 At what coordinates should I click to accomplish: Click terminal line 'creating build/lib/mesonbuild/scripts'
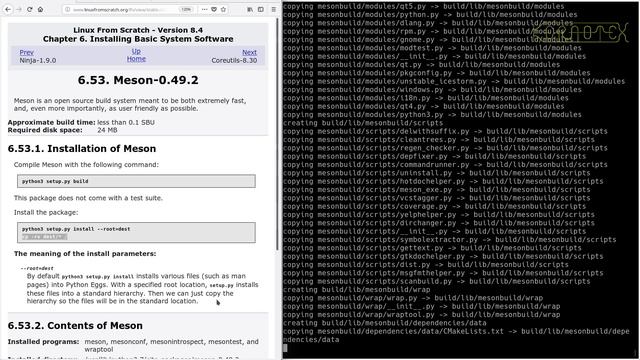(x=363, y=123)
